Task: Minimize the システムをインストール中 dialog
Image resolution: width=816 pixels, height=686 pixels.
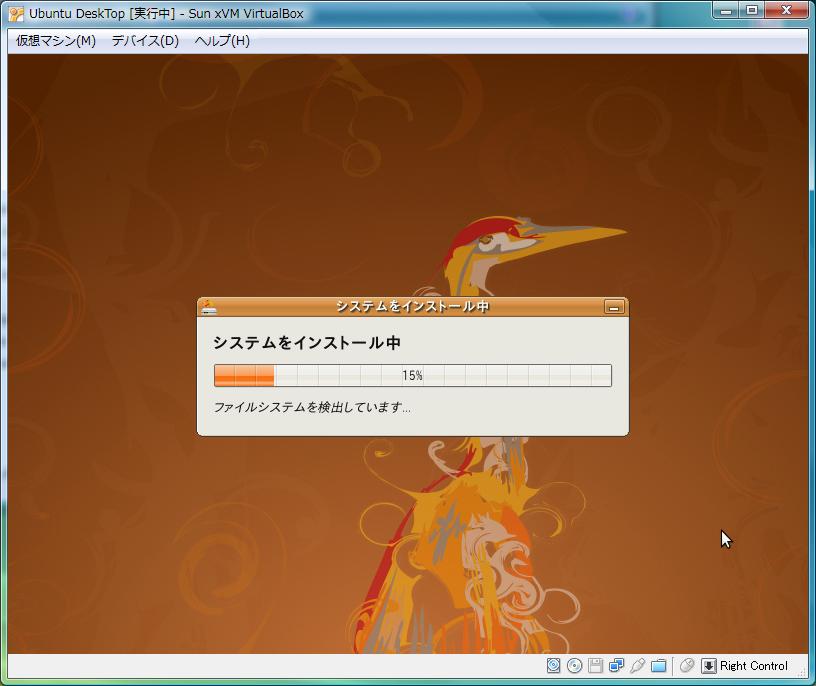Action: (614, 307)
